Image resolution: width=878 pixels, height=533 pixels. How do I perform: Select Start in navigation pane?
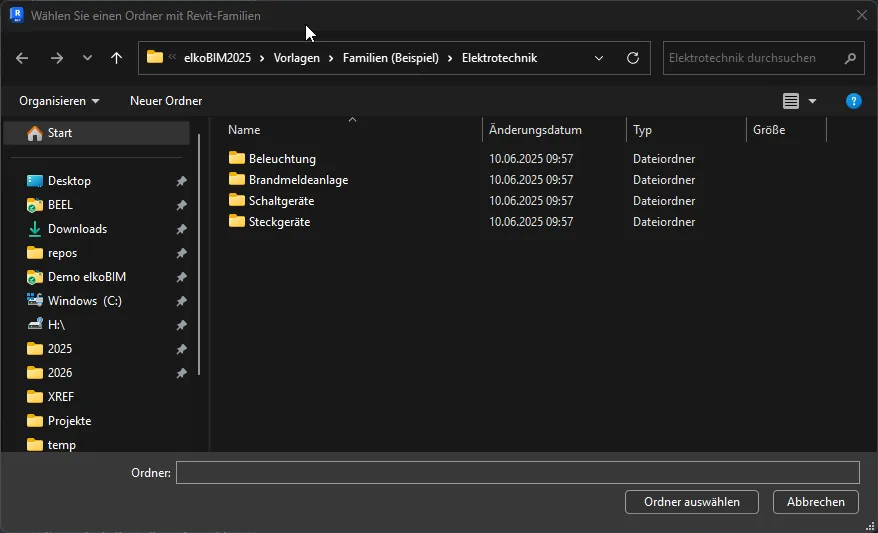pos(96,133)
